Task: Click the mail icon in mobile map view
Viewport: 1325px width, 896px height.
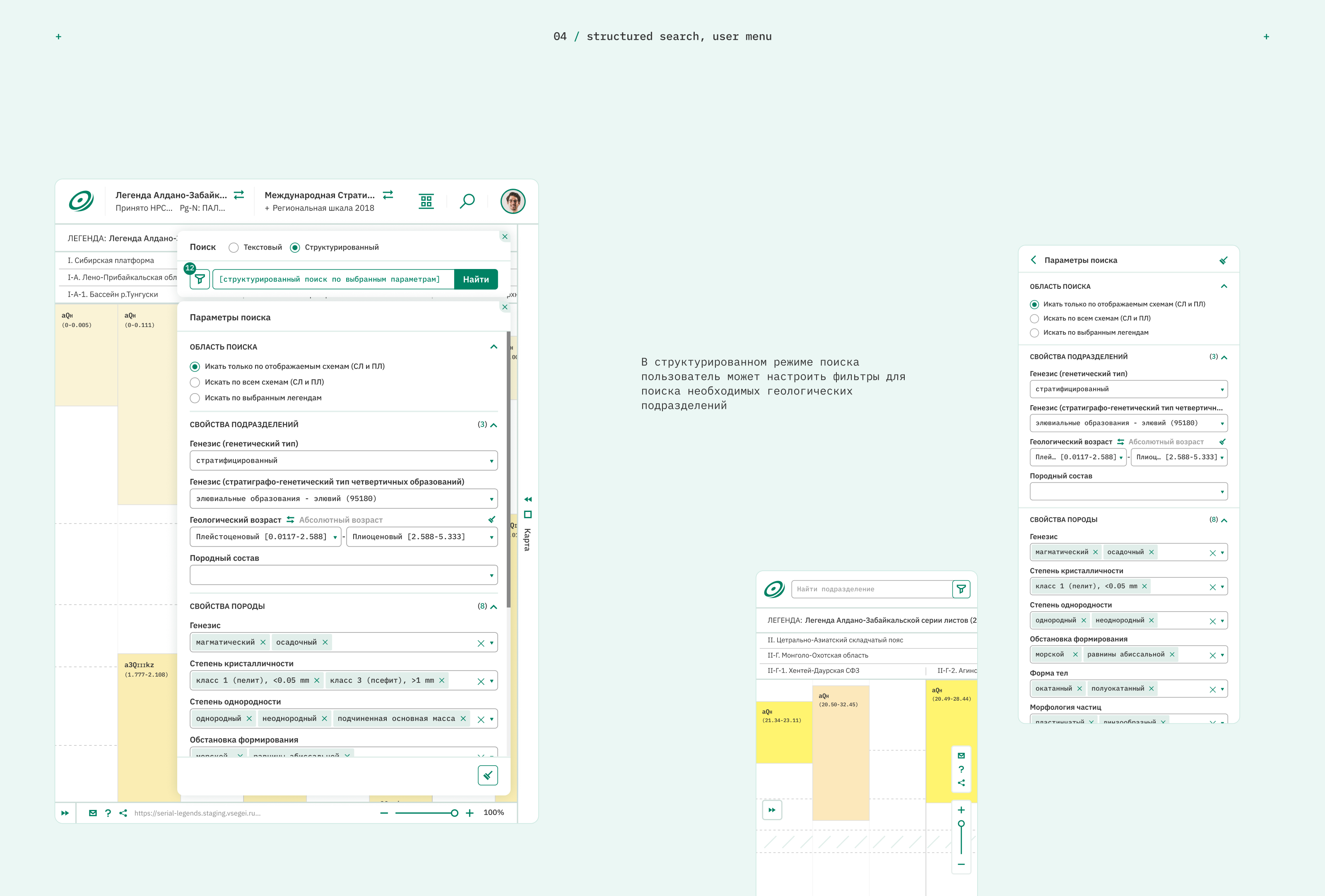Action: [961, 755]
